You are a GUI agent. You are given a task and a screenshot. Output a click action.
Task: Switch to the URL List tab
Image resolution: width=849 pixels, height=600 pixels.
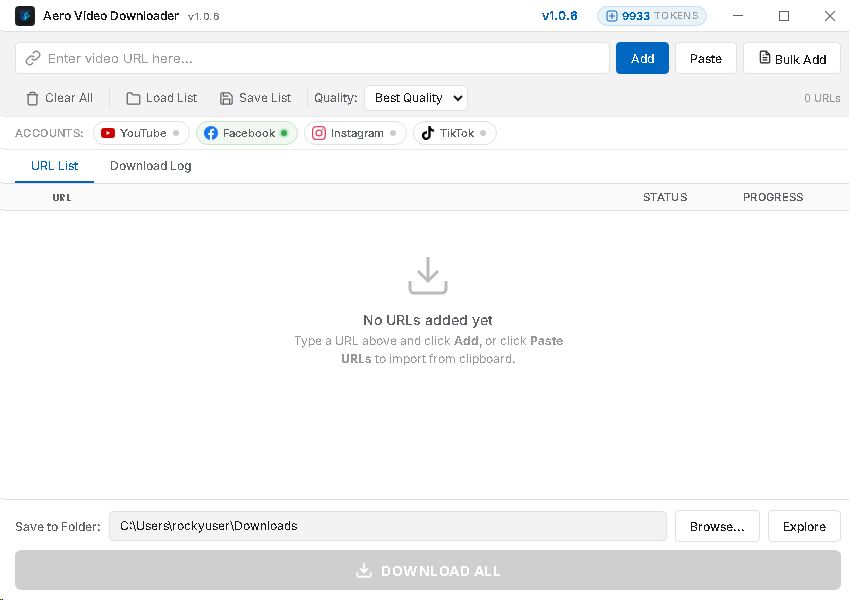click(x=55, y=166)
